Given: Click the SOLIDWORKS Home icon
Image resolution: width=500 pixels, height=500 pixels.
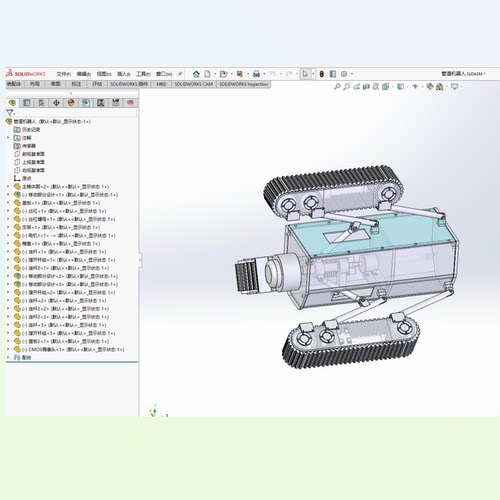Looking at the screenshot, I should tap(196, 74).
